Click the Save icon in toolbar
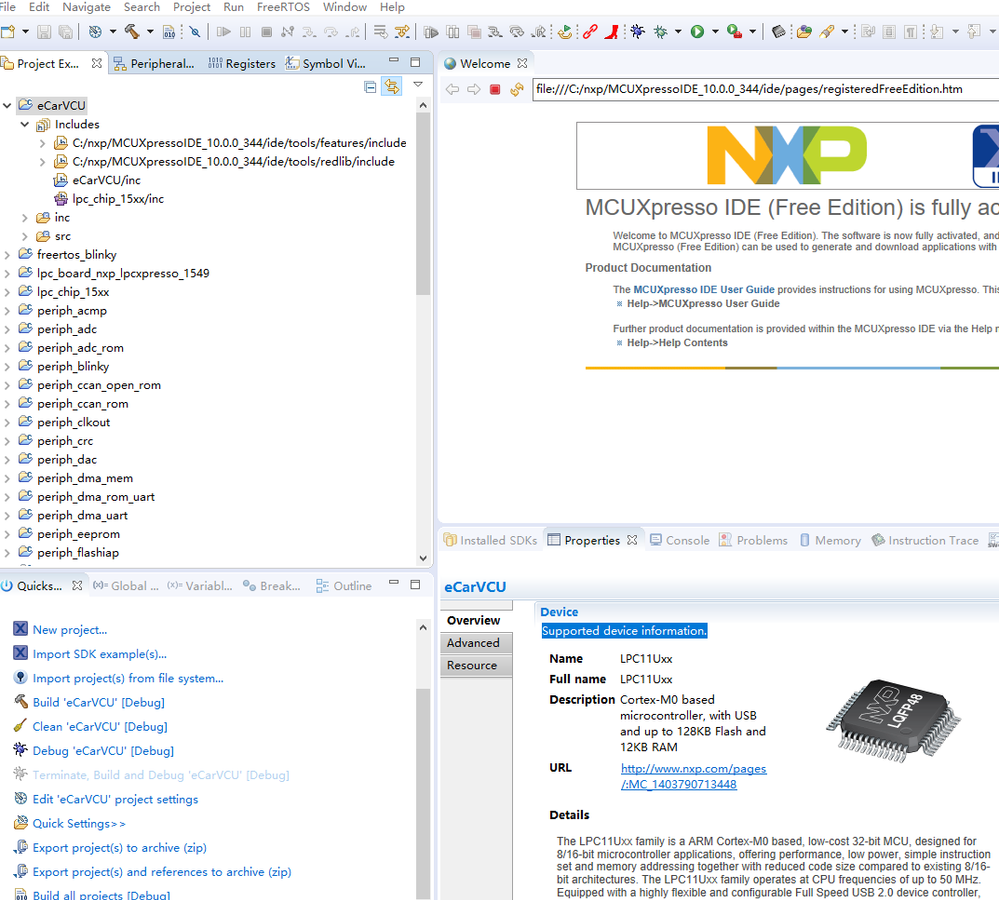 44,31
